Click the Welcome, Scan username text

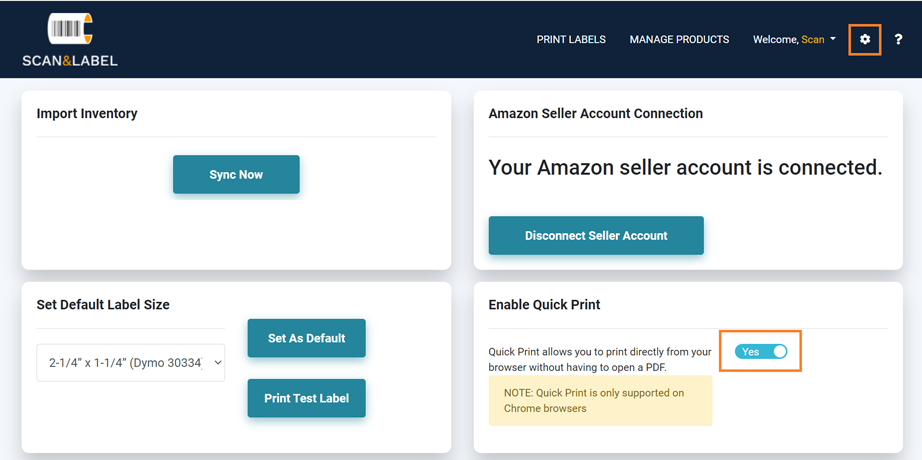point(789,39)
